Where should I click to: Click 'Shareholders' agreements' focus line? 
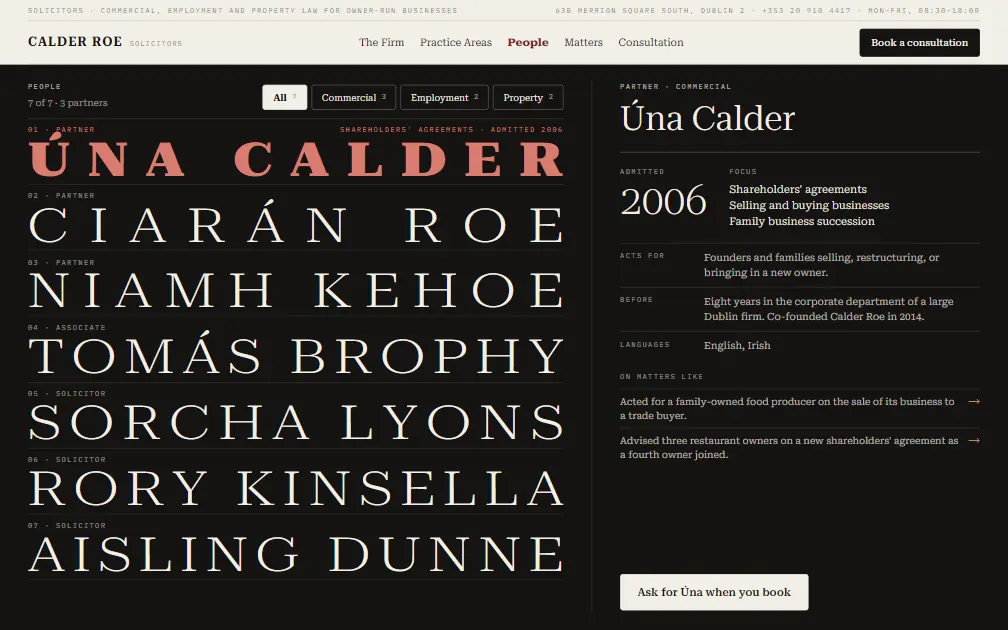click(x=798, y=189)
